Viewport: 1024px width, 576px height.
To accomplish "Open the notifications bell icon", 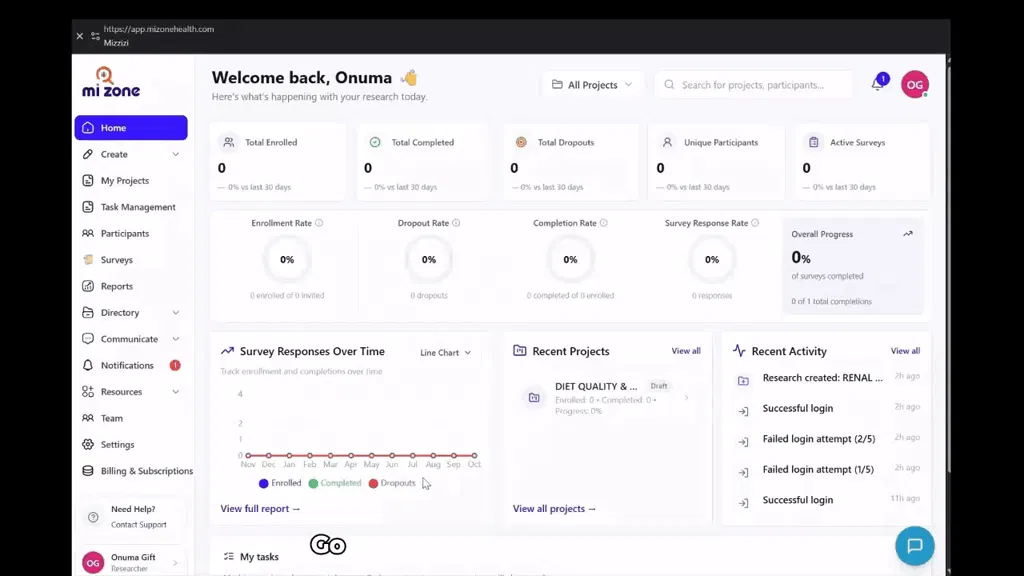I will click(x=878, y=84).
